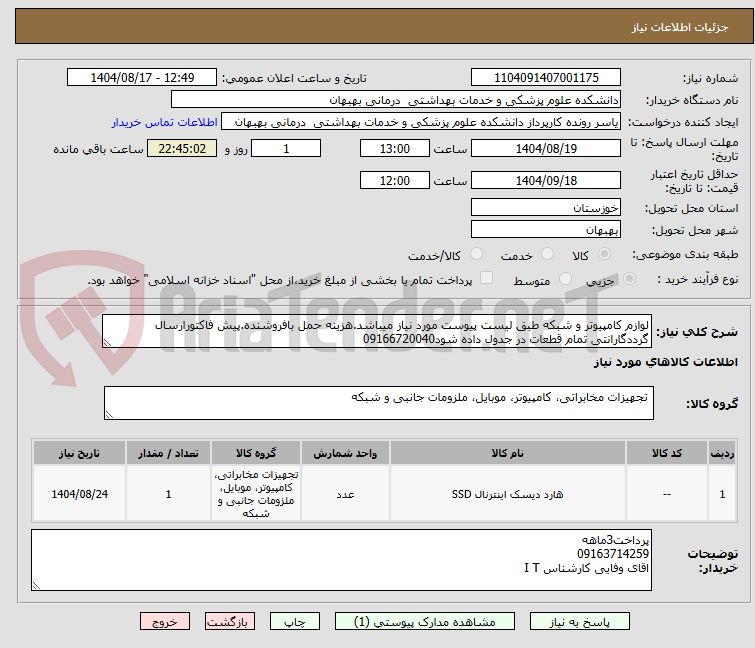Select the متوسط purchase type radio
Viewport: 755px width, 648px height.
pos(566,280)
